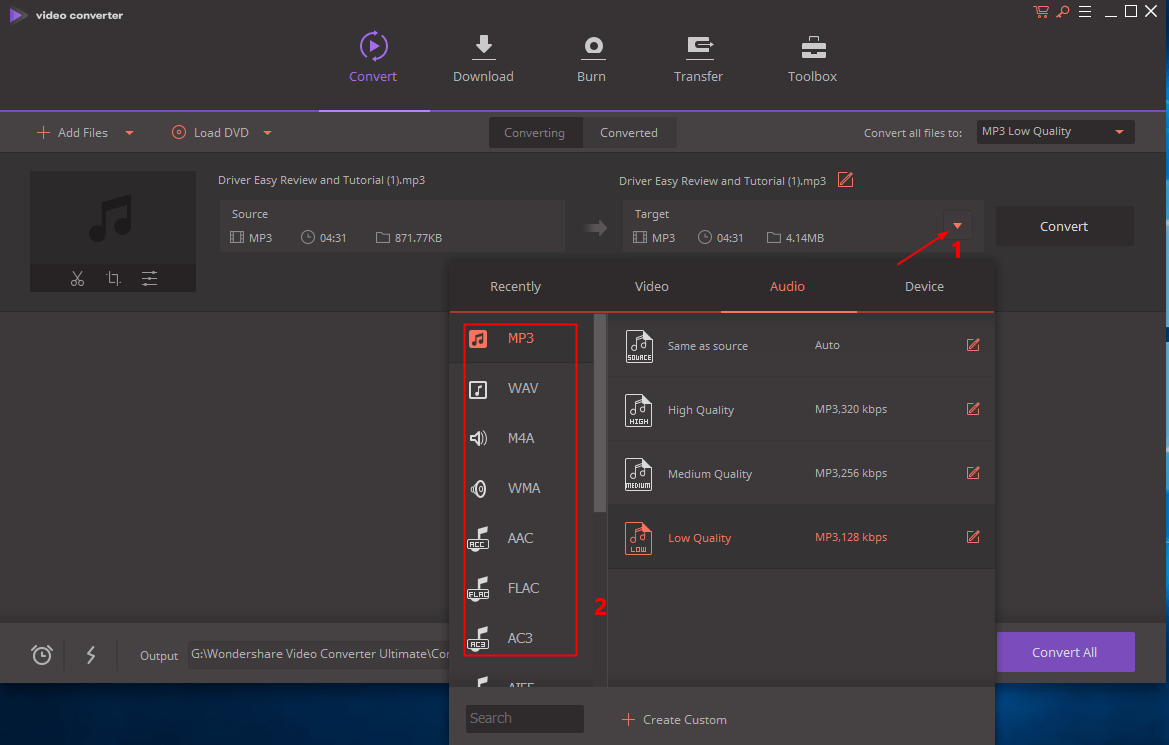The image size is (1169, 745).
Task: Switch to the Video tab
Action: (652, 286)
